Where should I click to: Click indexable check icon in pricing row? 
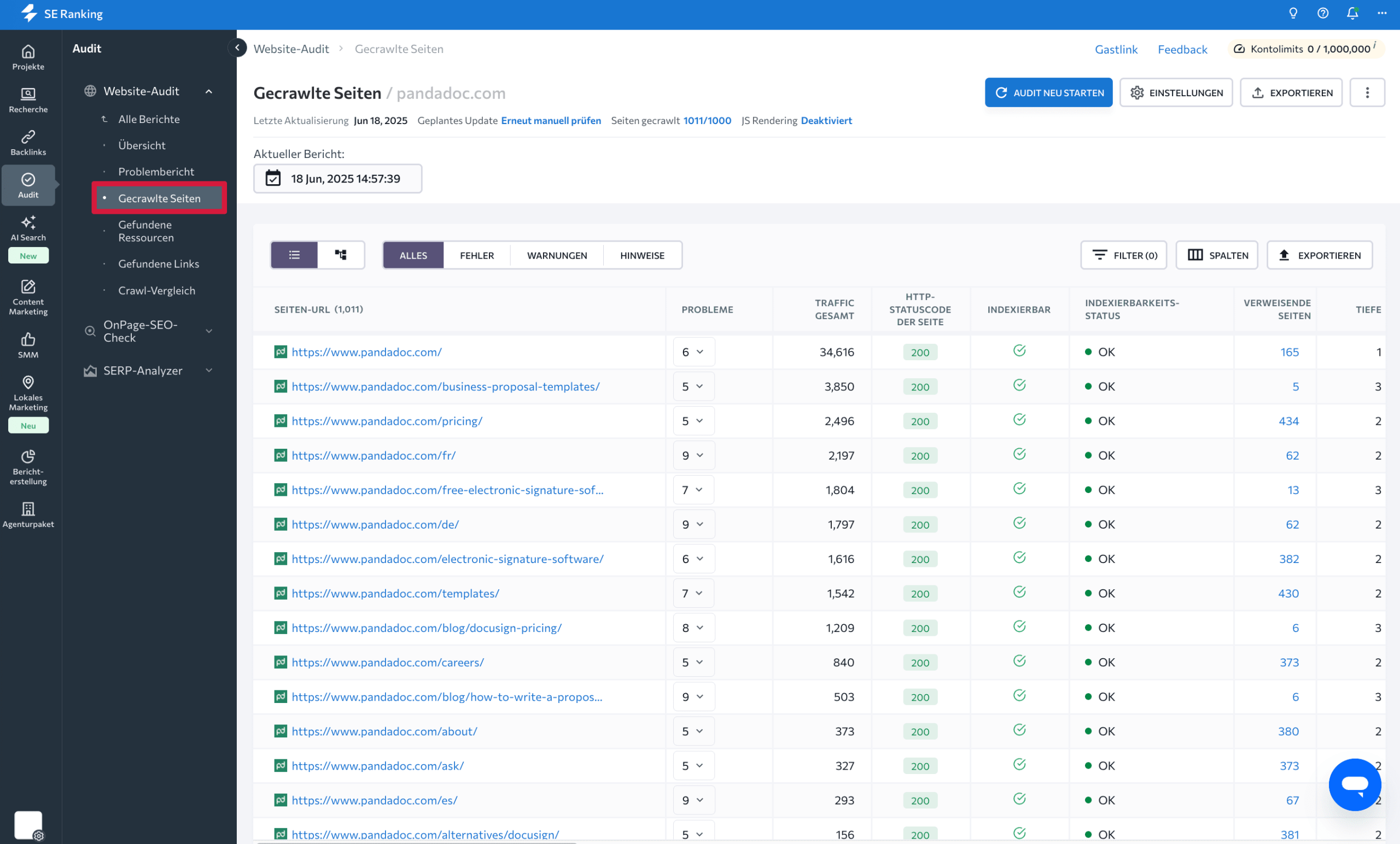coord(1019,419)
